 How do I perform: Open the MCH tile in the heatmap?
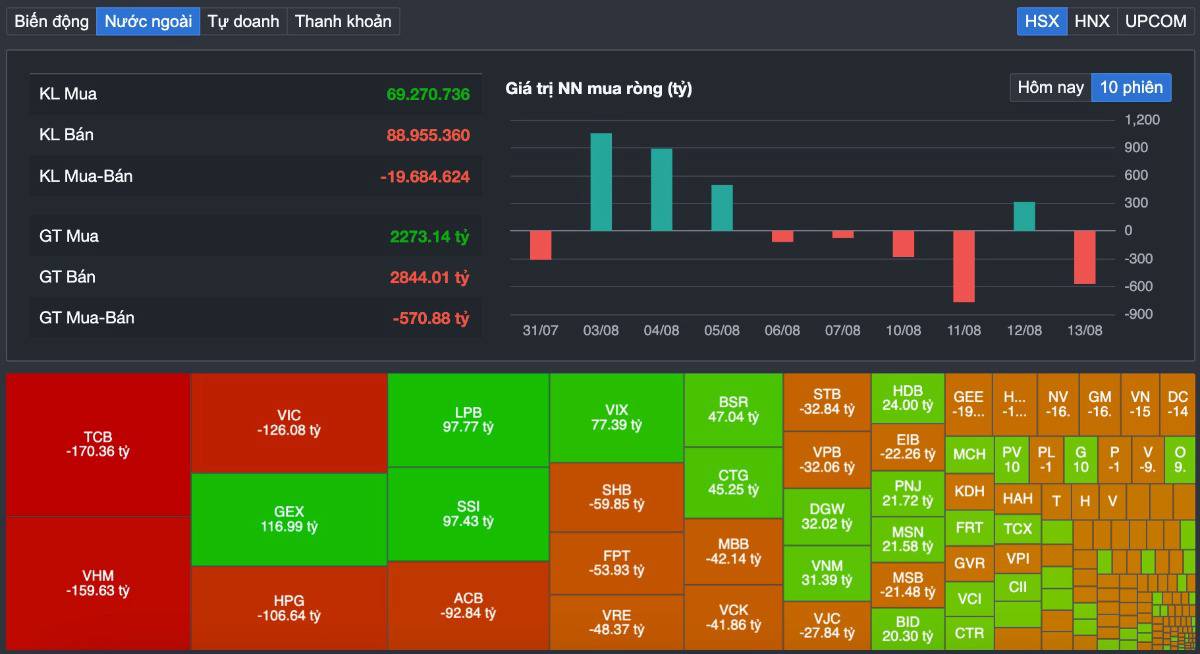click(969, 454)
